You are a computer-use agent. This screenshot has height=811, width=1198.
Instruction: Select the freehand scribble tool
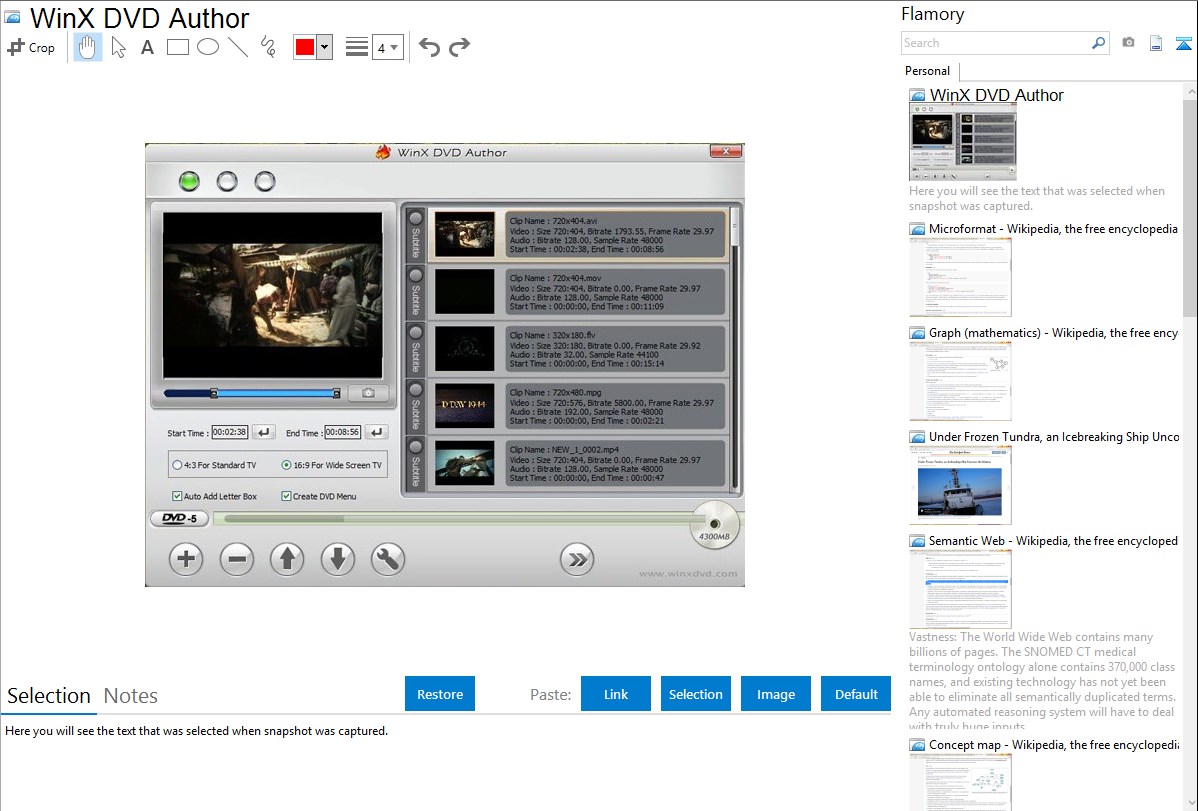click(268, 47)
